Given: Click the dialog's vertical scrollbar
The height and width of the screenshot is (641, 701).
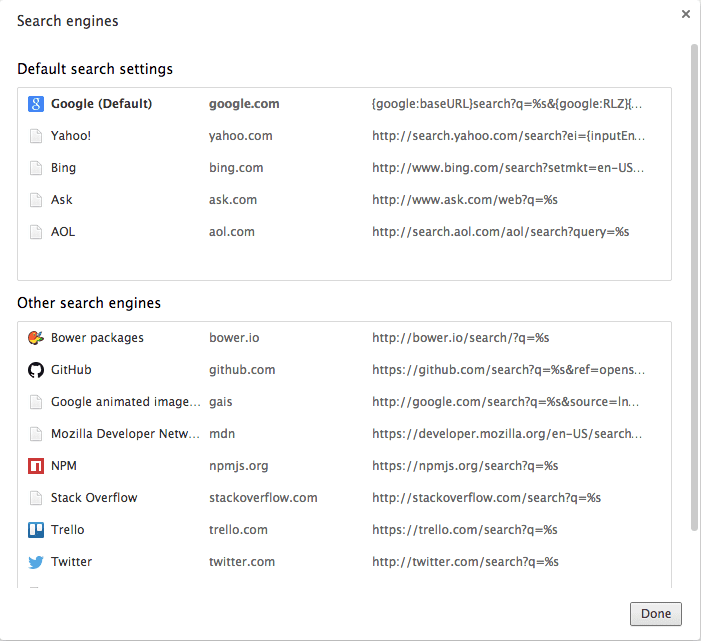Looking at the screenshot, I should point(694,287).
